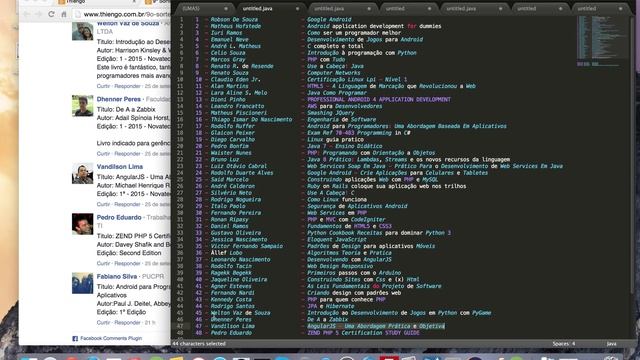Click the Facebook logo beside Comments Plugin
Screen dimensions: 640x360
(75, 338)
